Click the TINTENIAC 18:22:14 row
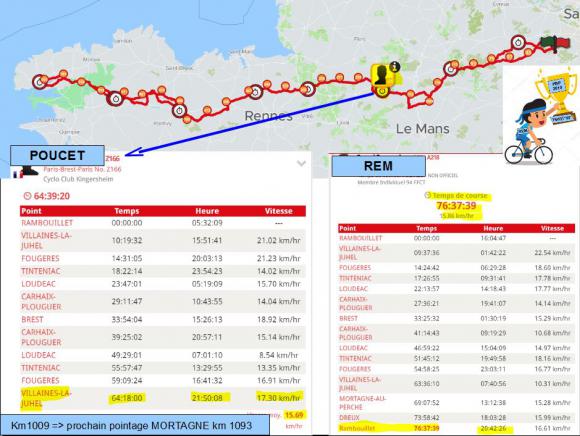Image resolution: width=580 pixels, height=436 pixels. [163, 271]
